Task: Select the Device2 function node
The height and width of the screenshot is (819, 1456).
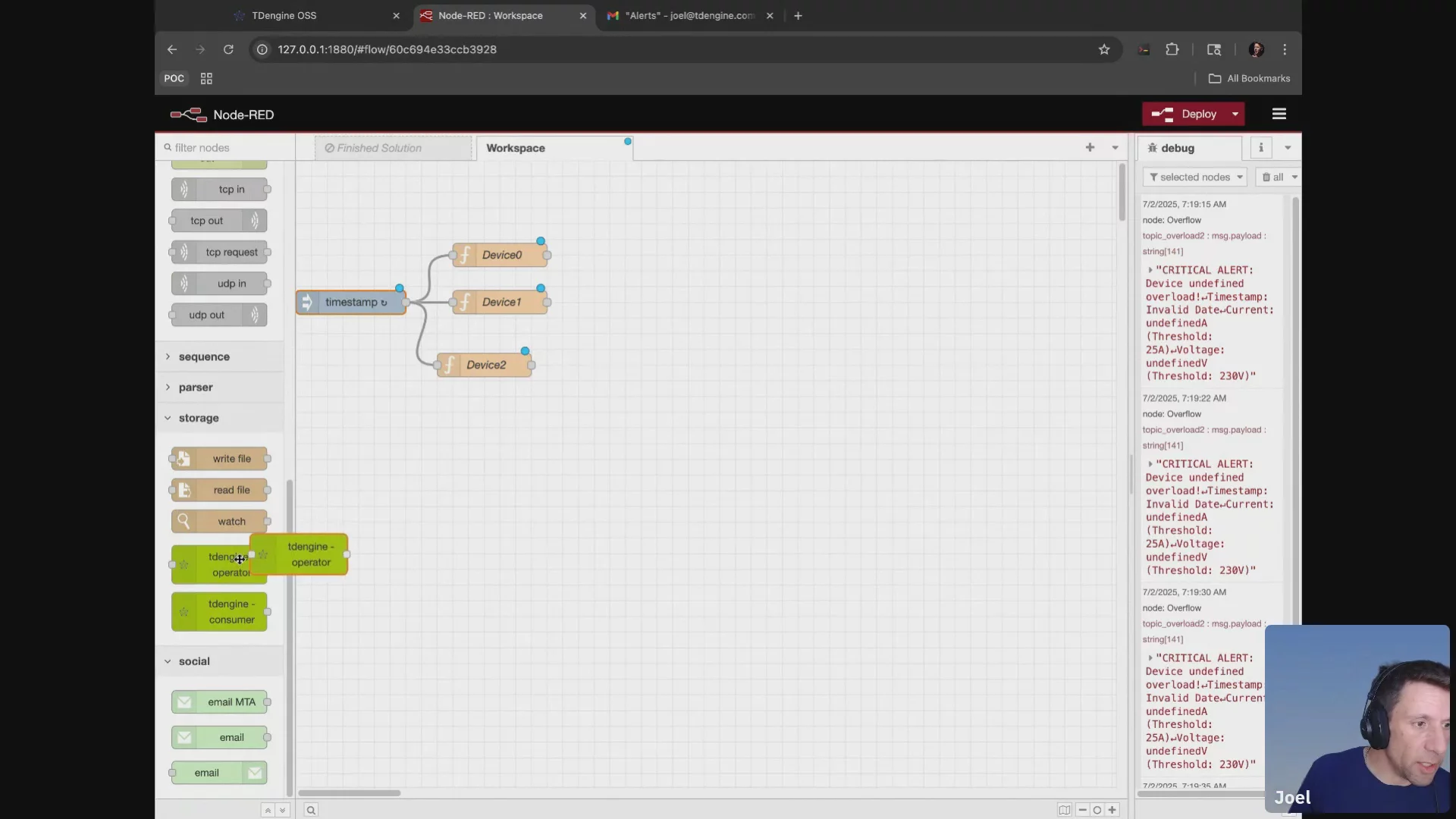Action: tap(484, 365)
